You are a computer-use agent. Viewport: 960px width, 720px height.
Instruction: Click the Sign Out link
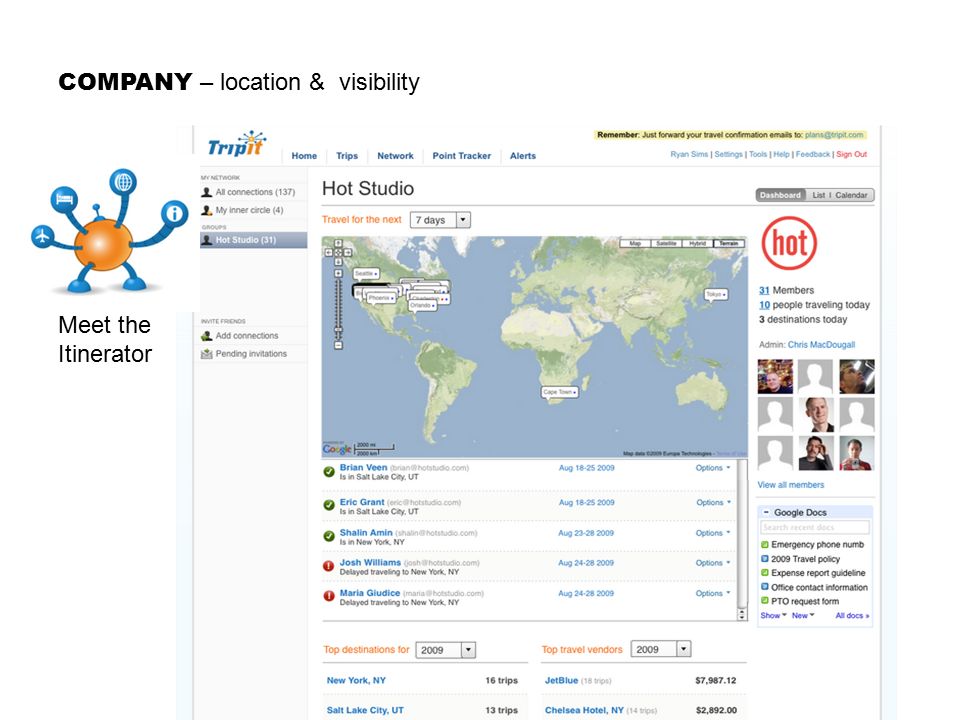852,154
